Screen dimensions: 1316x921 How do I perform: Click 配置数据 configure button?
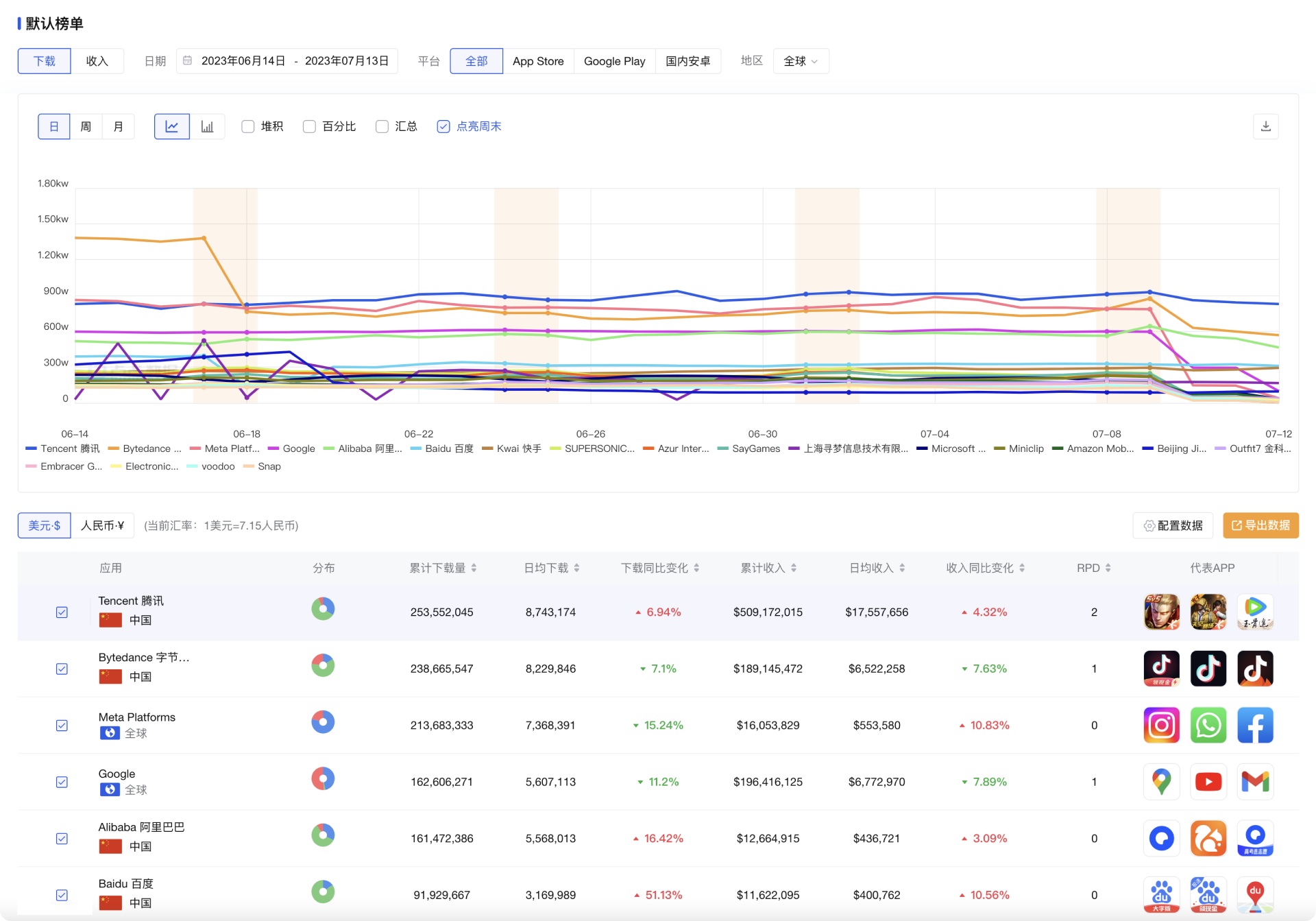click(x=1173, y=525)
